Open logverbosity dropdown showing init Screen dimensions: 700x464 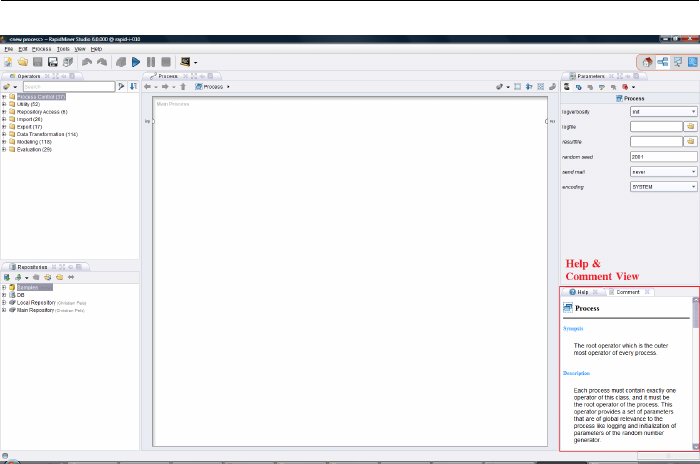pyautogui.click(x=663, y=112)
